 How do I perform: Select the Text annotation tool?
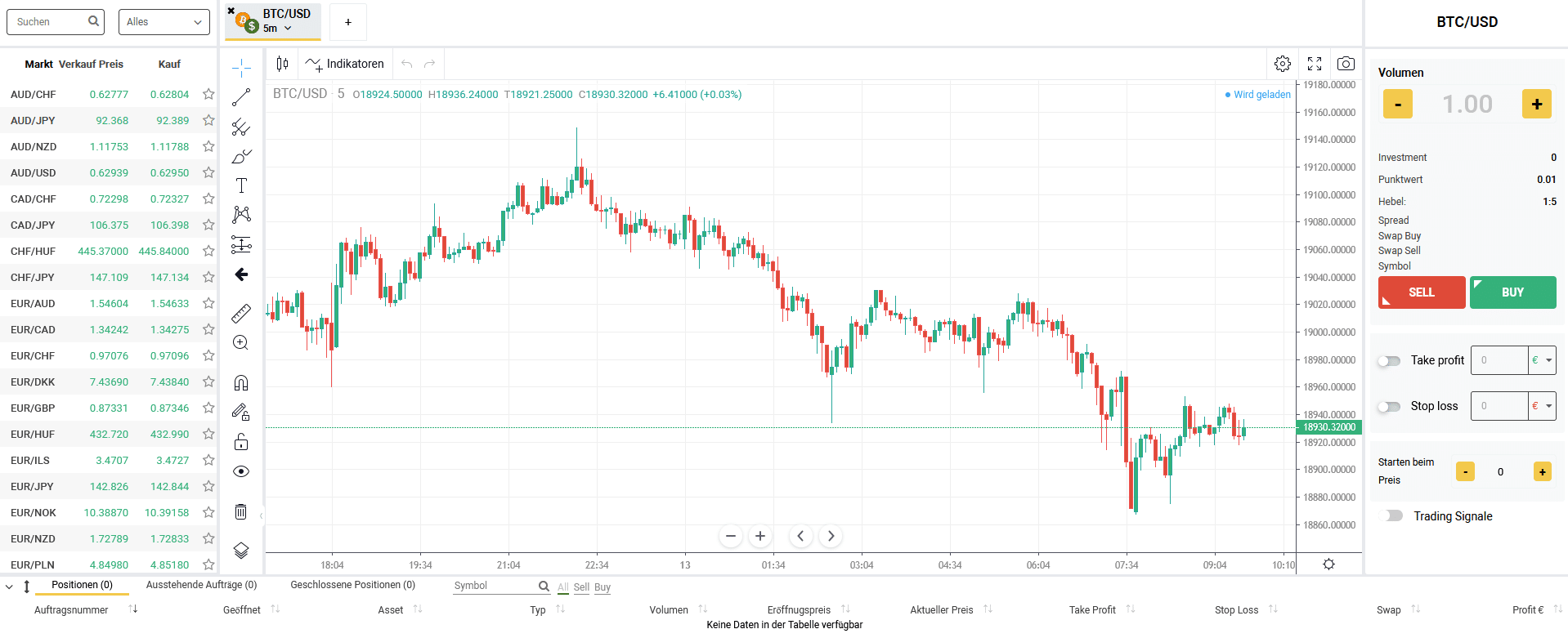(241, 185)
